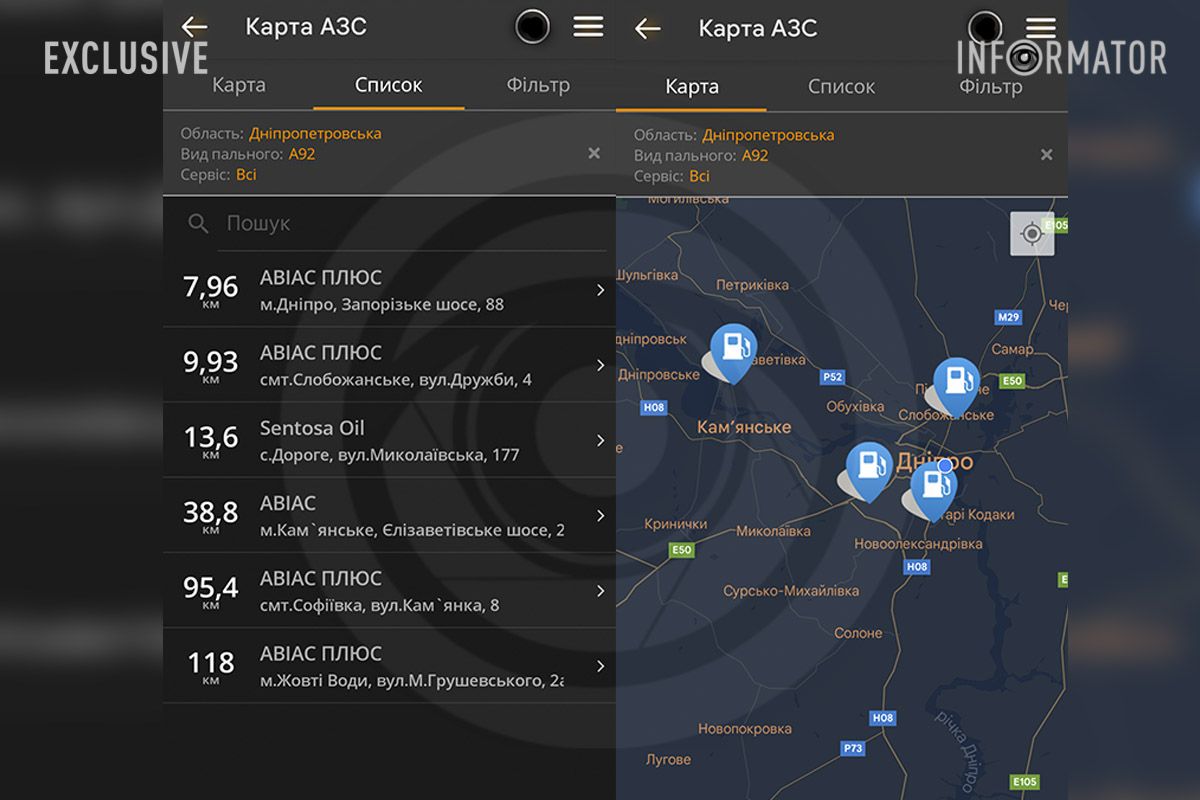Viewport: 1200px width, 800px height.
Task: Switch to Список tab in map panel
Action: click(x=841, y=87)
